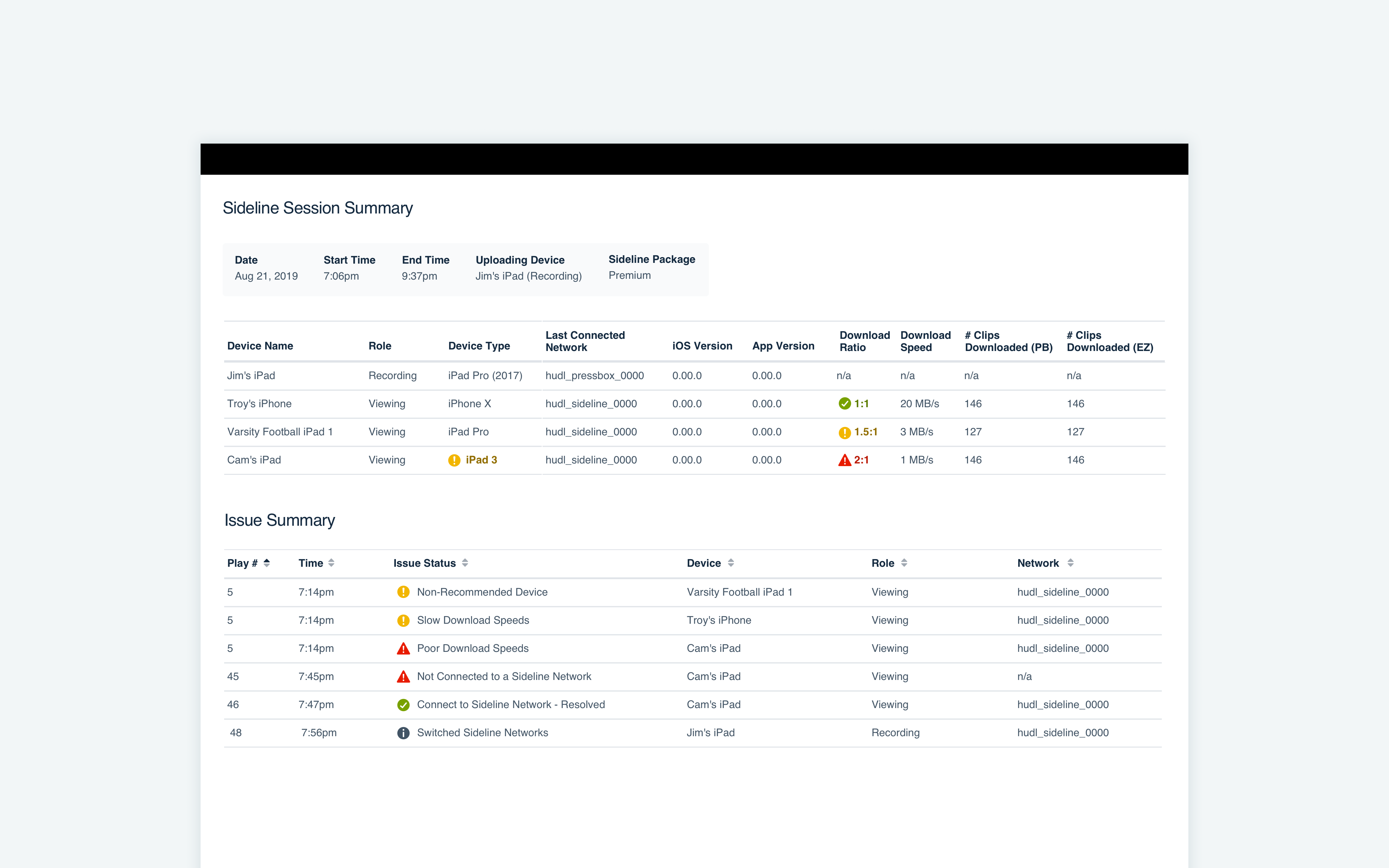The height and width of the screenshot is (868, 1389).
Task: Click yellow warning icon beside iPad 3
Action: [454, 460]
